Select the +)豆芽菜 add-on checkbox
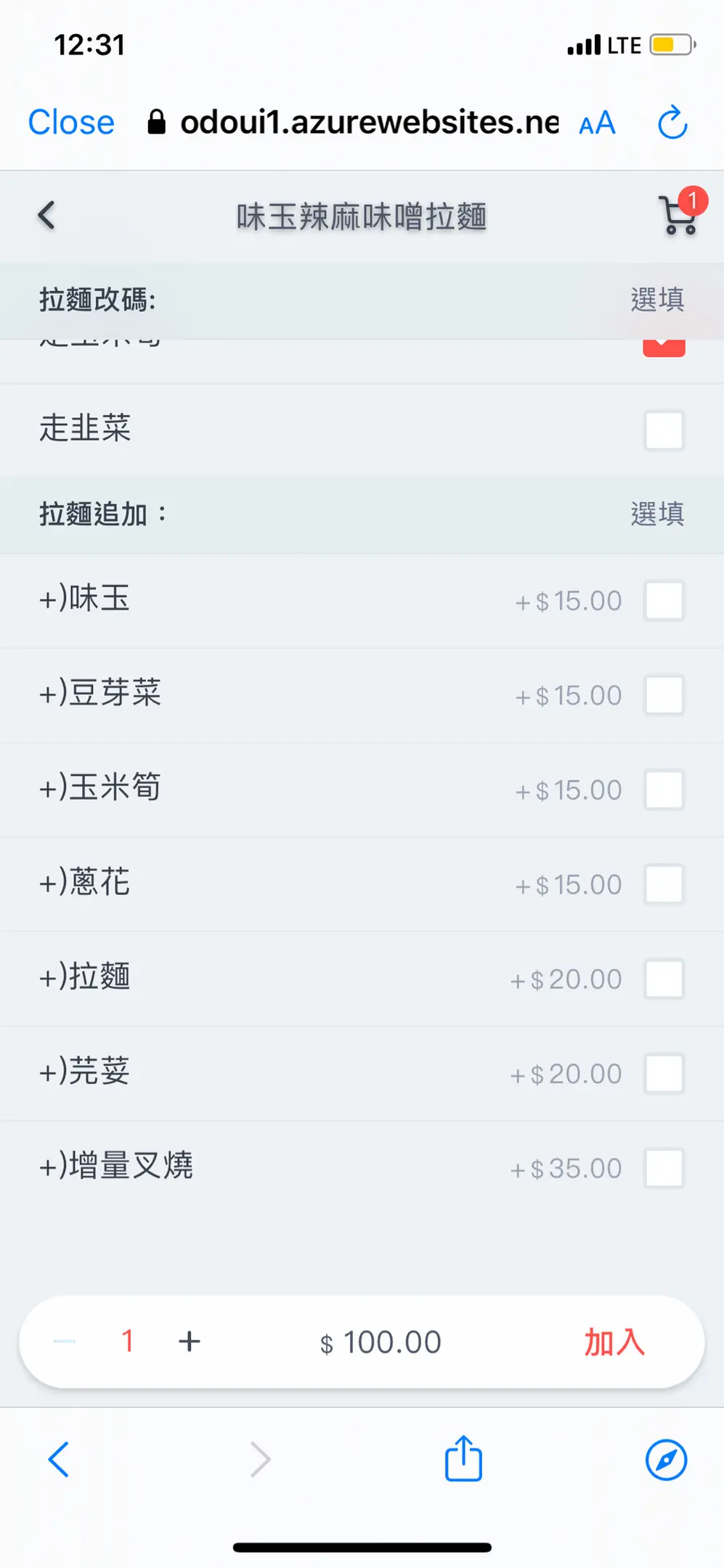Image resolution: width=724 pixels, height=1568 pixels. point(664,695)
